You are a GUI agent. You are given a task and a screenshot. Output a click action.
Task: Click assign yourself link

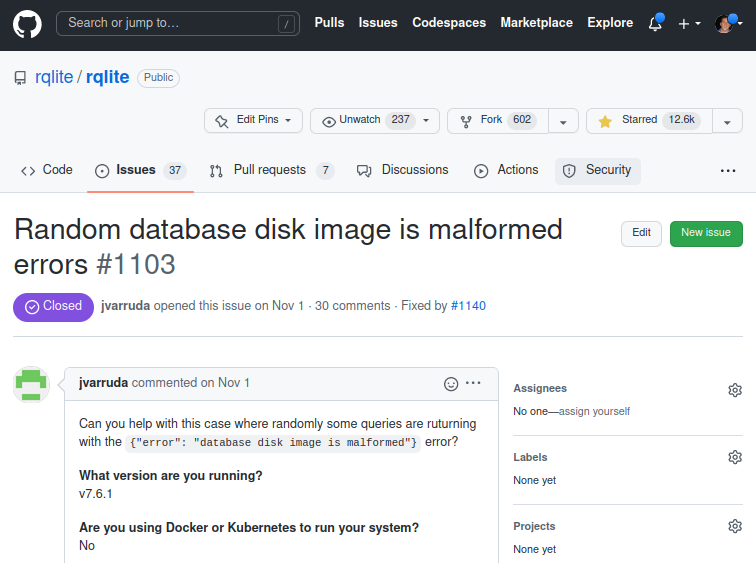(x=594, y=411)
